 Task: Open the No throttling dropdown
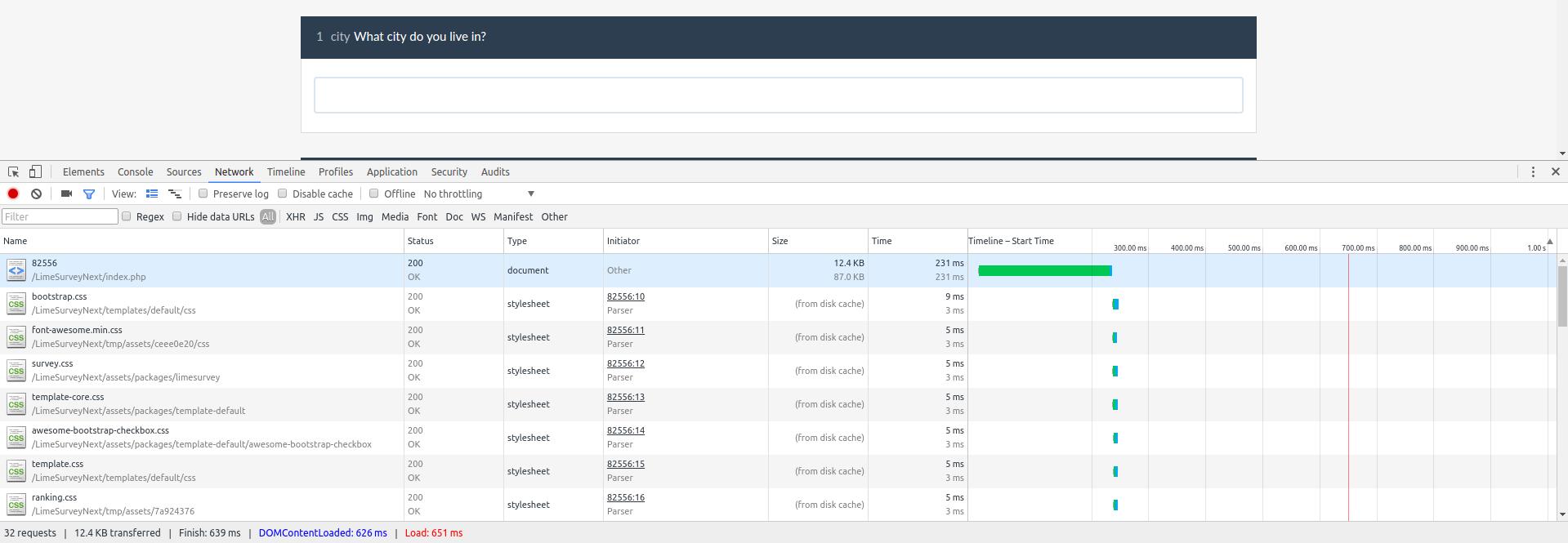(x=479, y=194)
